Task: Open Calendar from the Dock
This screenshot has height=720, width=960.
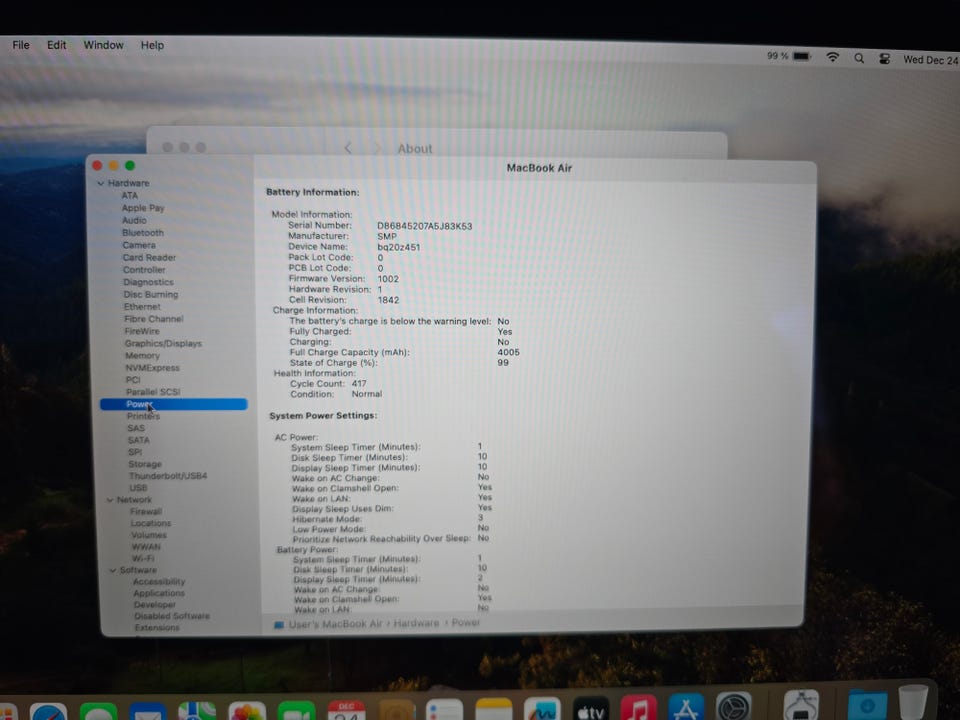Action: (x=346, y=710)
